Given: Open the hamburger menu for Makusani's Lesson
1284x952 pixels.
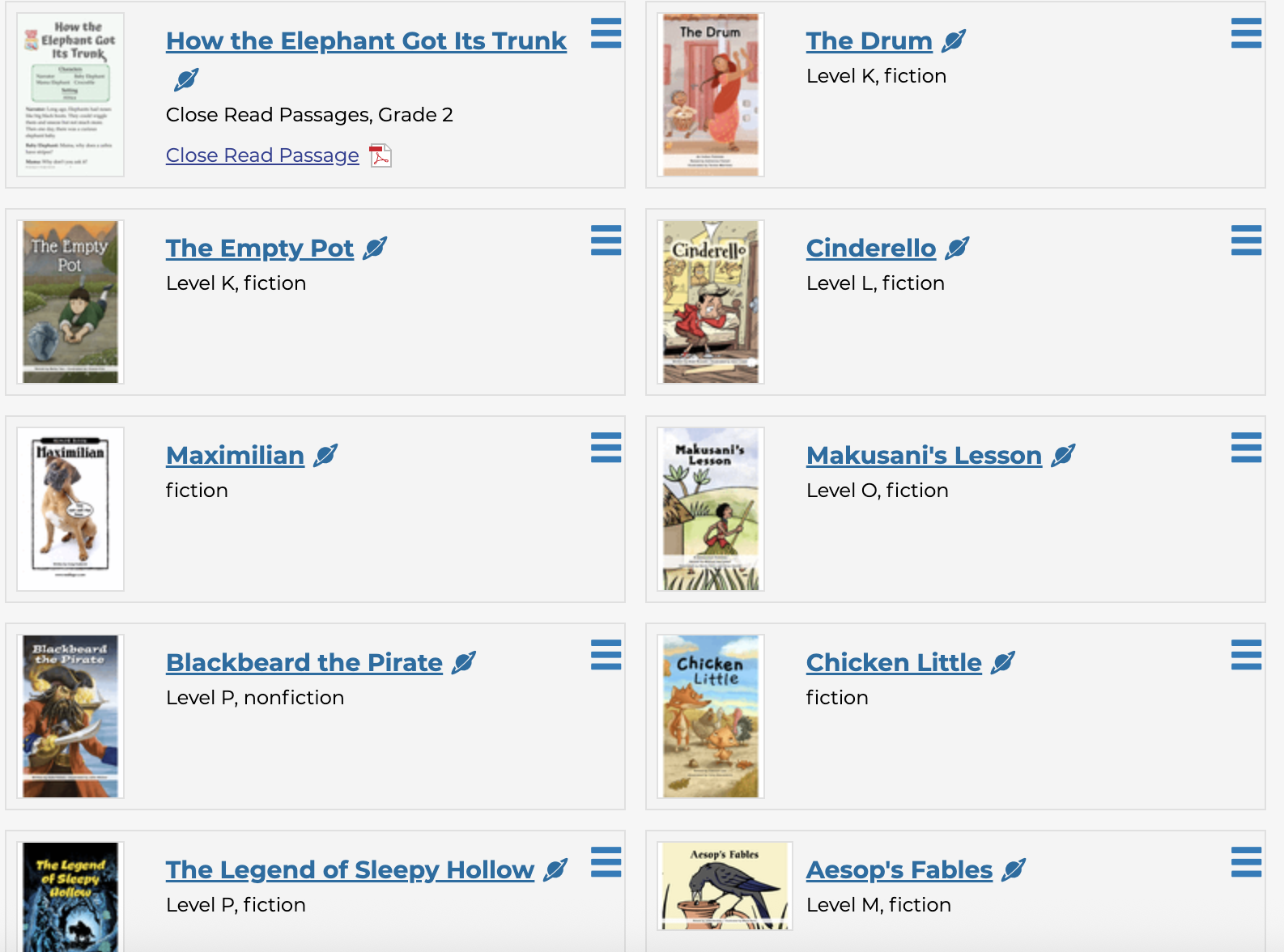Looking at the screenshot, I should tap(1246, 448).
